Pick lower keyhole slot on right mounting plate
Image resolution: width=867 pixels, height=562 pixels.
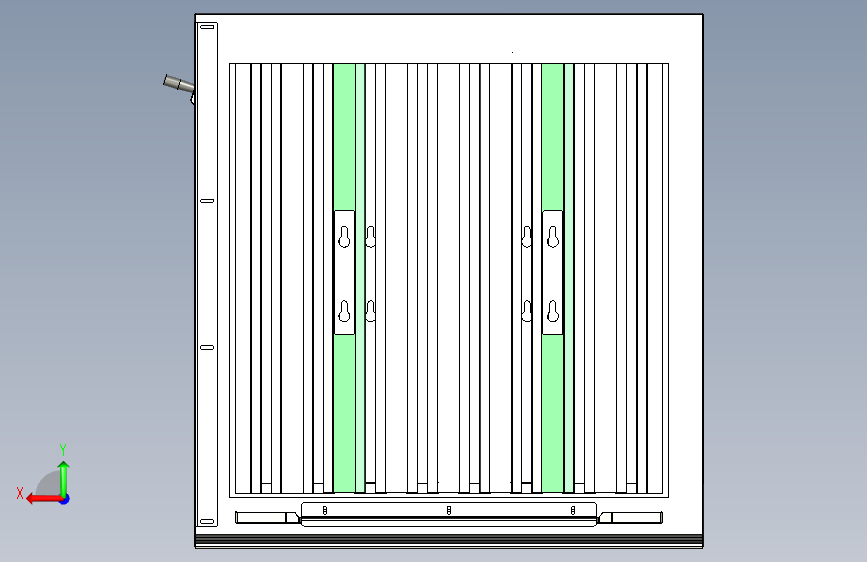point(552,311)
